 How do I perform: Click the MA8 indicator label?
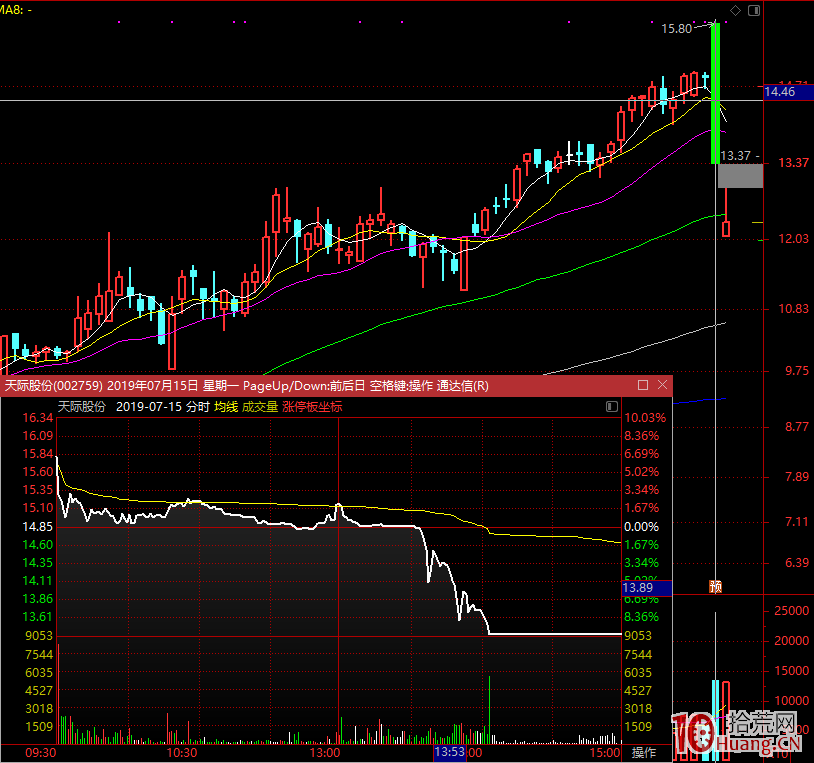pyautogui.click(x=16, y=9)
